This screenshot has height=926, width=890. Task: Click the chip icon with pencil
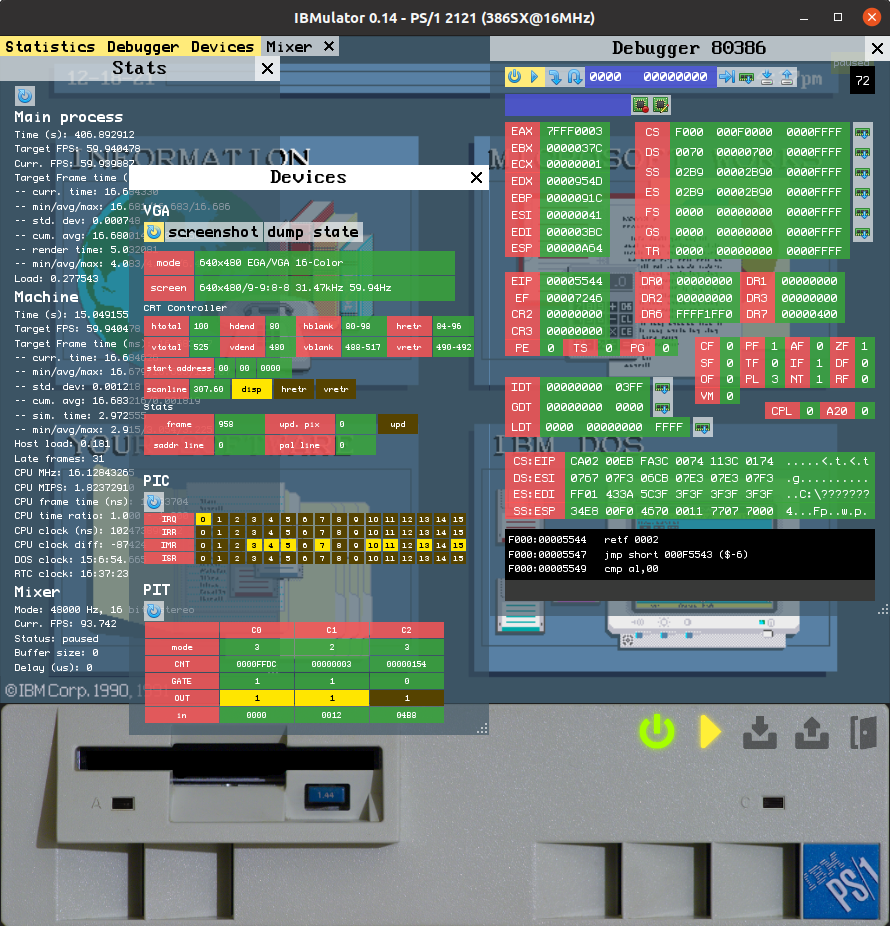(661, 105)
